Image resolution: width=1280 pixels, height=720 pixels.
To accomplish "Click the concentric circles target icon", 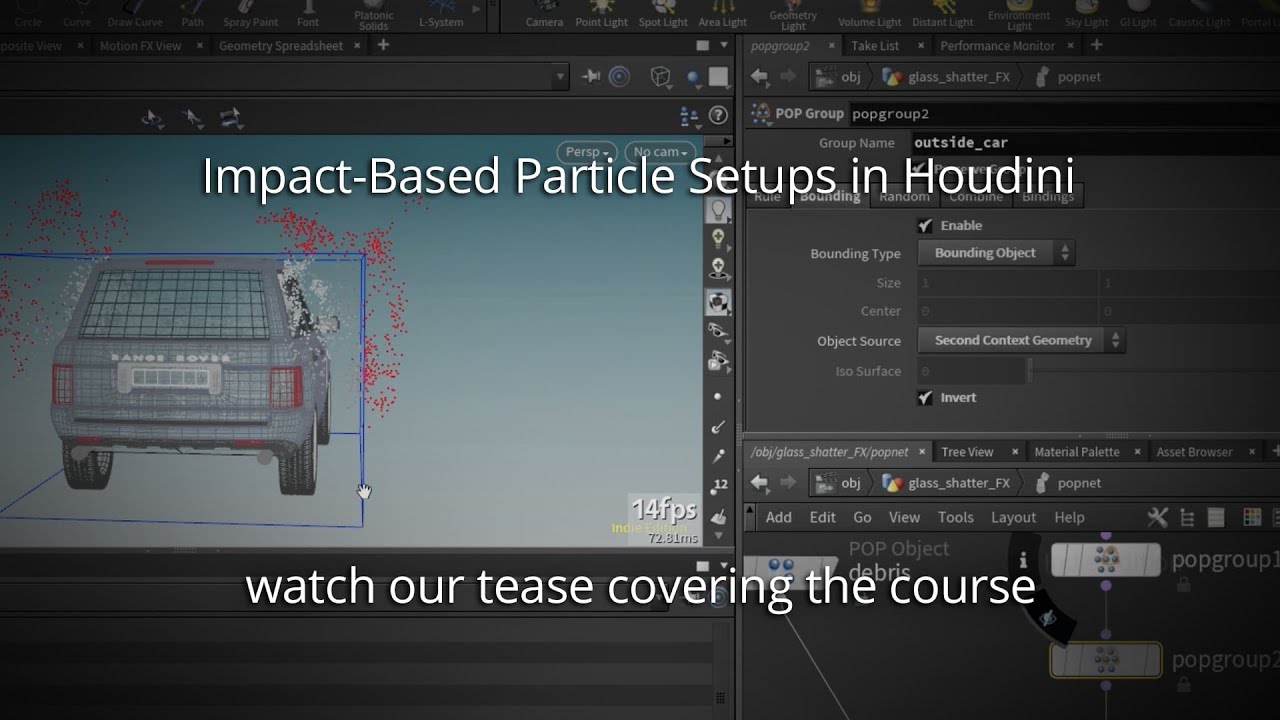I will (x=620, y=77).
